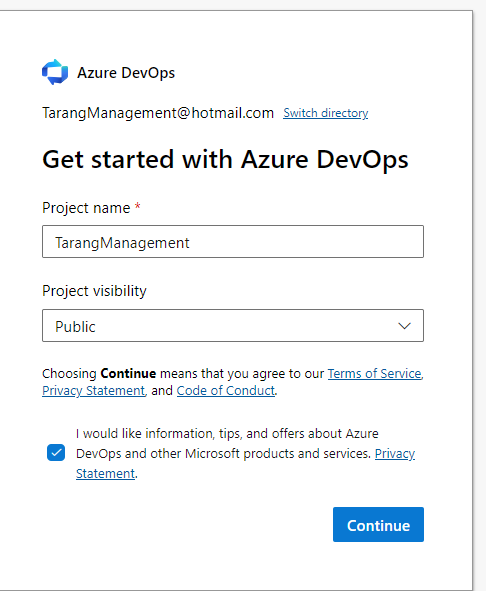This screenshot has width=486, height=591.
Task: Click the Get started with Azure DevOps heading
Action: [225, 159]
